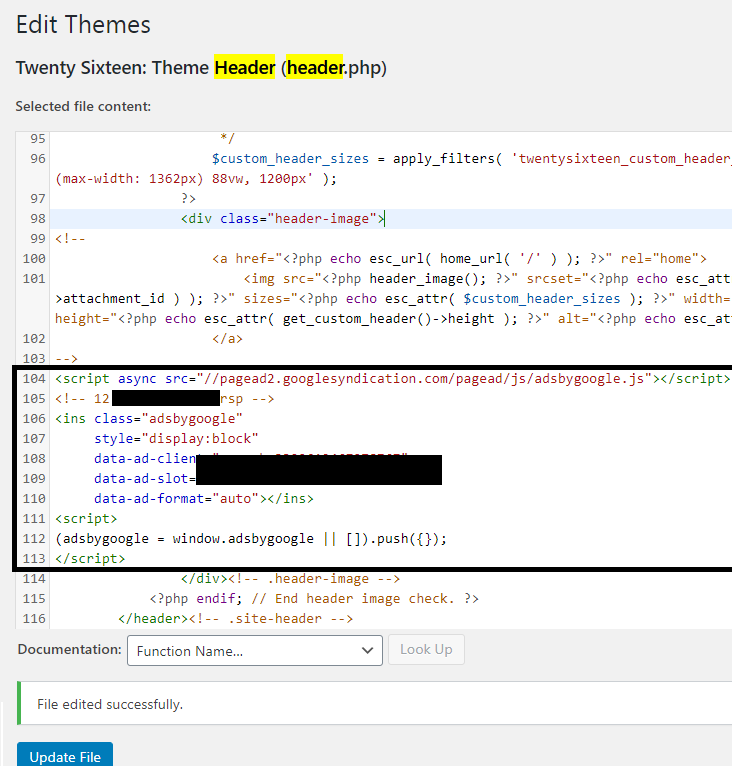
Task: Click line number 95 in the gutter
Action: point(38,139)
